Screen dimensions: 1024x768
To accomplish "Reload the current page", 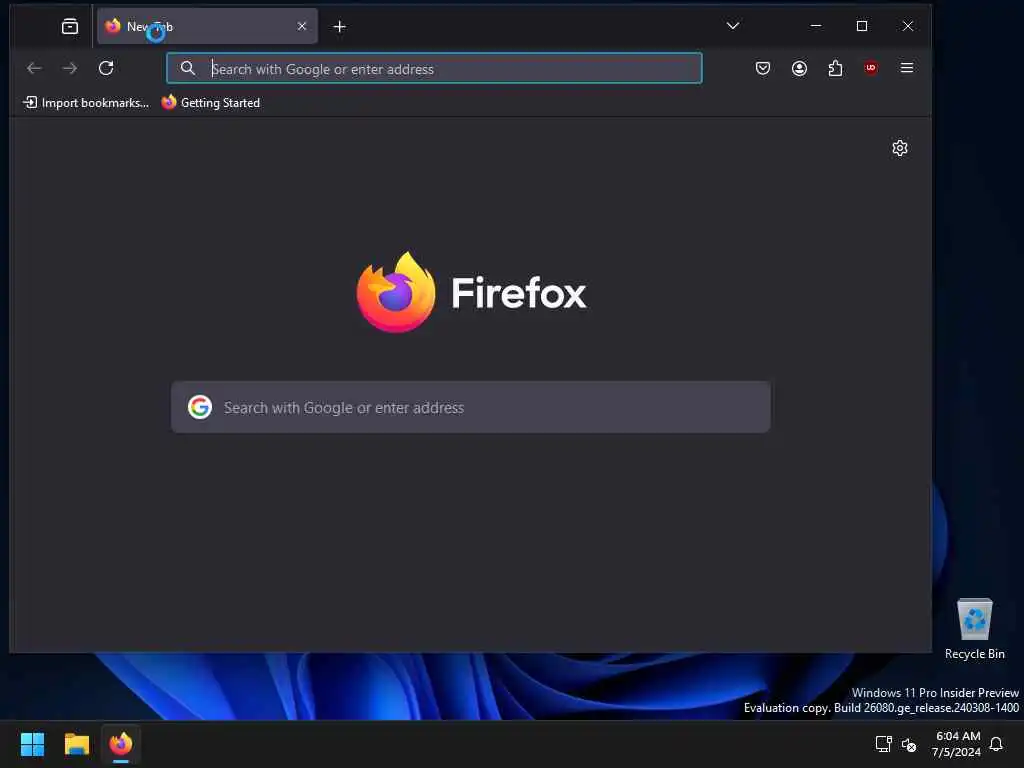I will click(106, 68).
